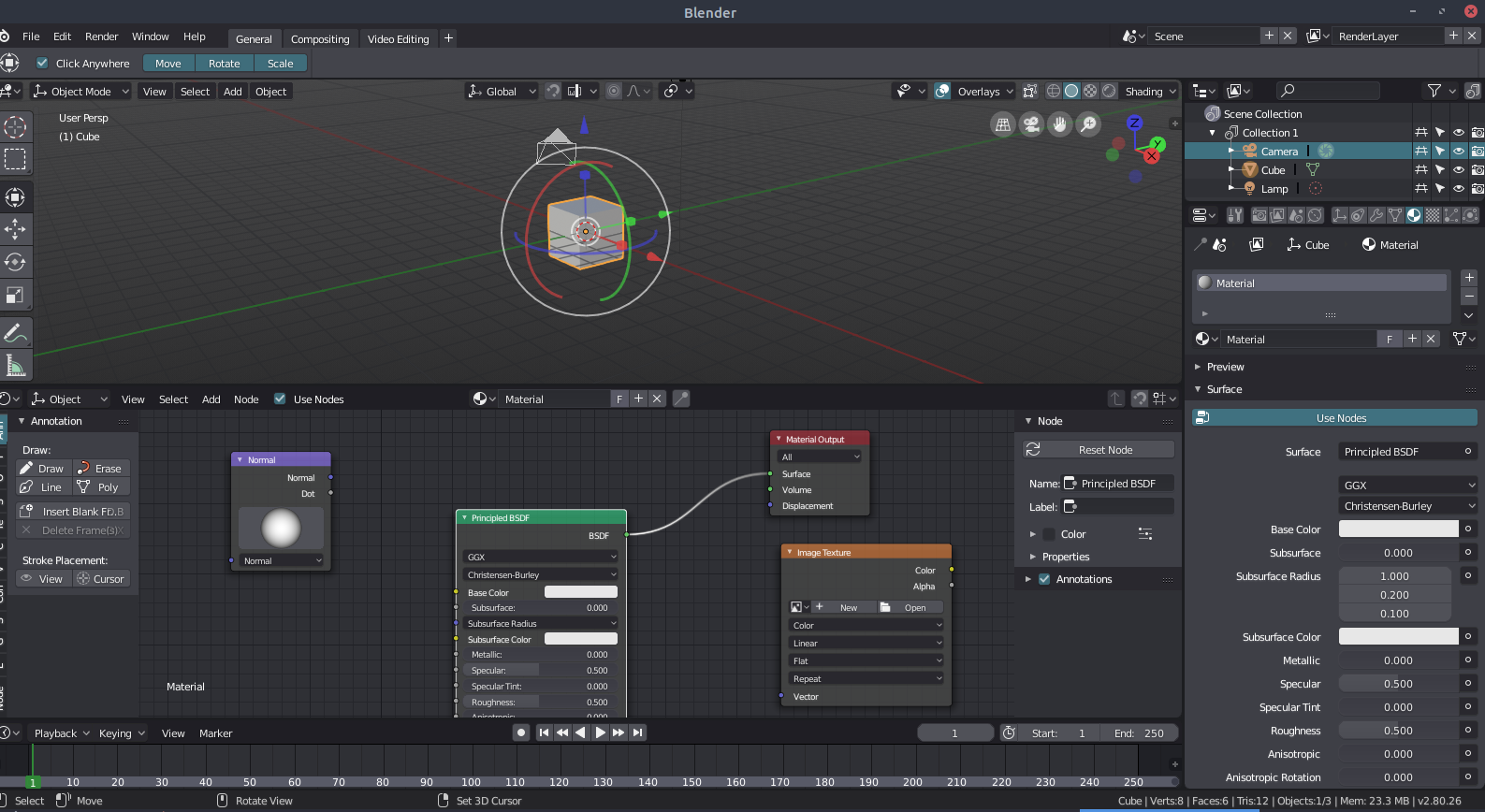The height and width of the screenshot is (812, 1485).
Task: Pick the Rotate tool icon
Action: tap(15, 261)
